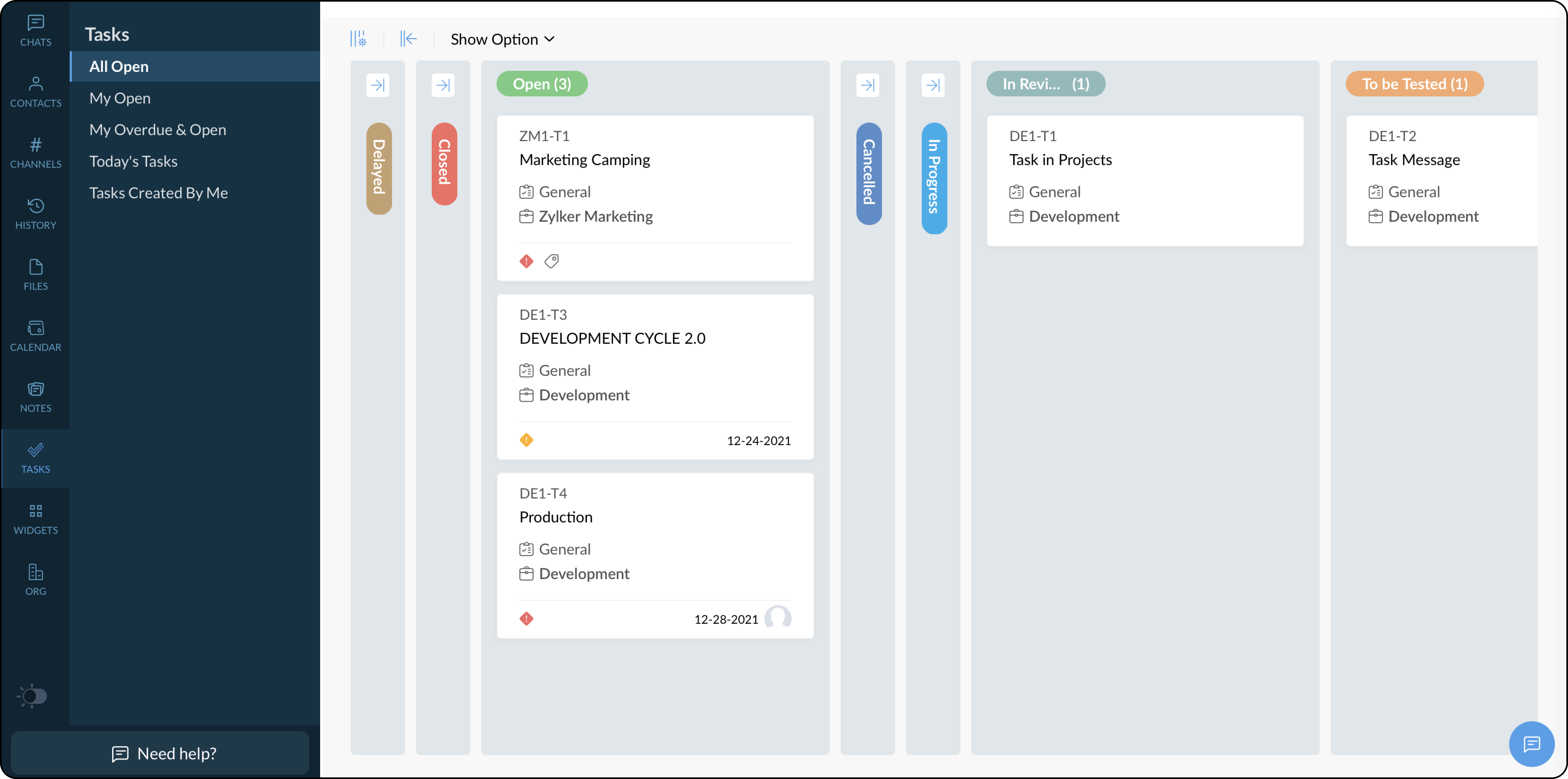Expand the Delayed column
This screenshot has width=1568, height=779.
[x=378, y=85]
